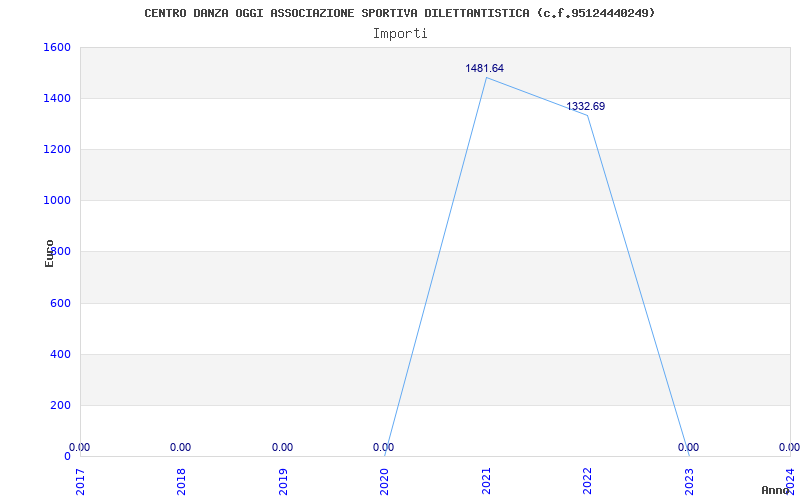Select the 2017 x-axis label
Viewport: 800px width, 500px height.
pos(81,482)
